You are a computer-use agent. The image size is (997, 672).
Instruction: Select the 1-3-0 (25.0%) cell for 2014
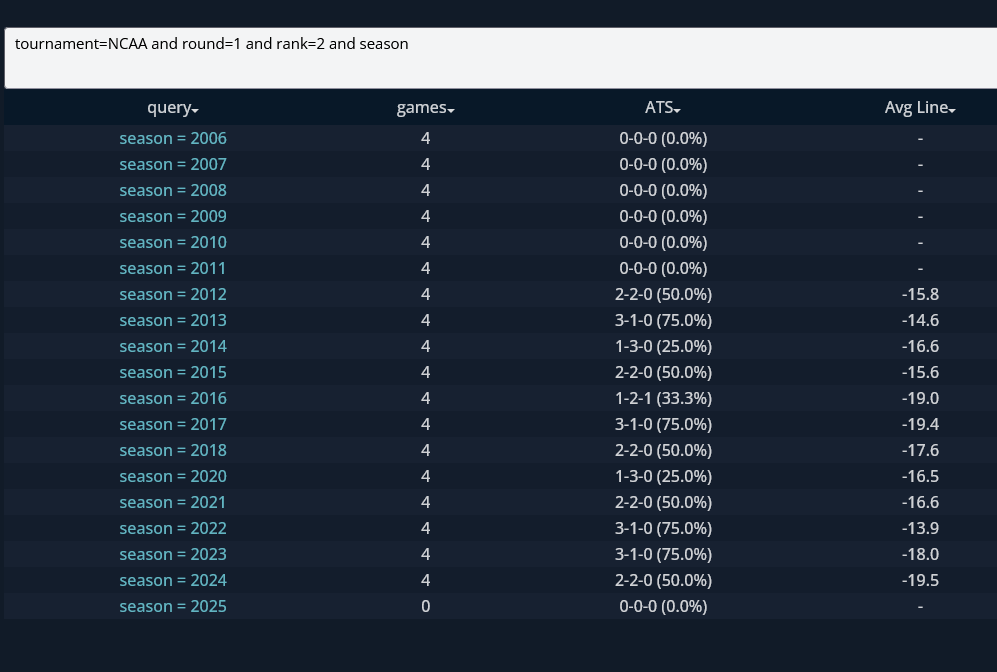coord(663,346)
